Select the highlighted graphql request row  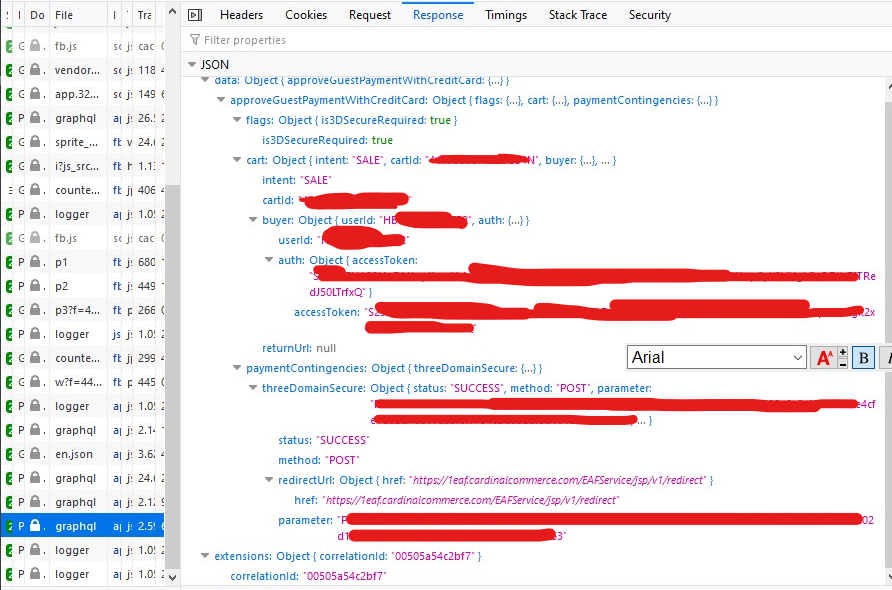click(83, 526)
